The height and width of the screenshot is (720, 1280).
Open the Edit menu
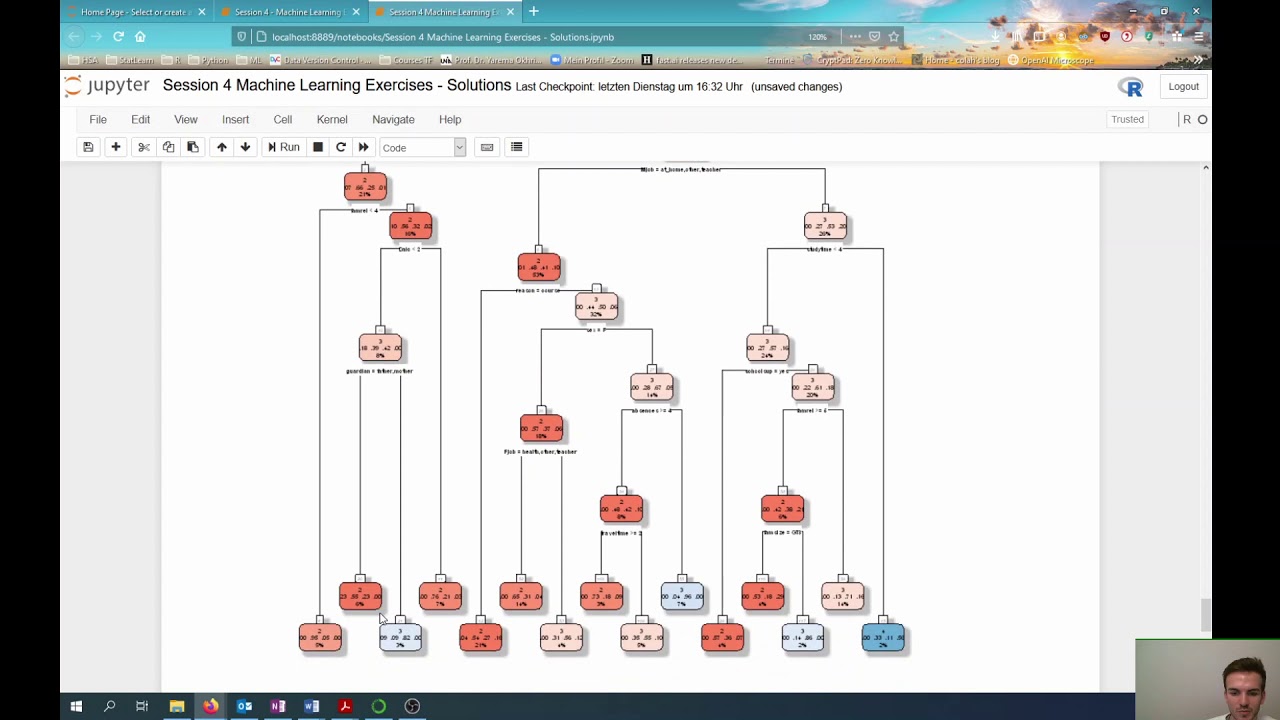pos(140,119)
